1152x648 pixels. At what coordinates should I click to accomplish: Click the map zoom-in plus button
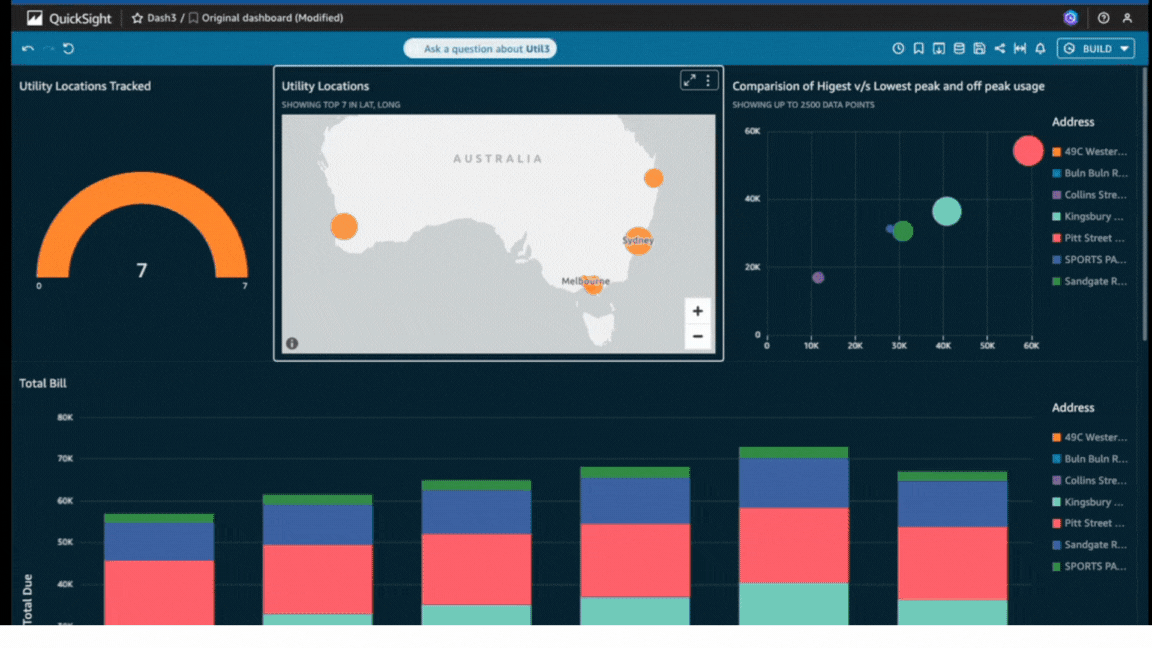pyautogui.click(x=697, y=312)
